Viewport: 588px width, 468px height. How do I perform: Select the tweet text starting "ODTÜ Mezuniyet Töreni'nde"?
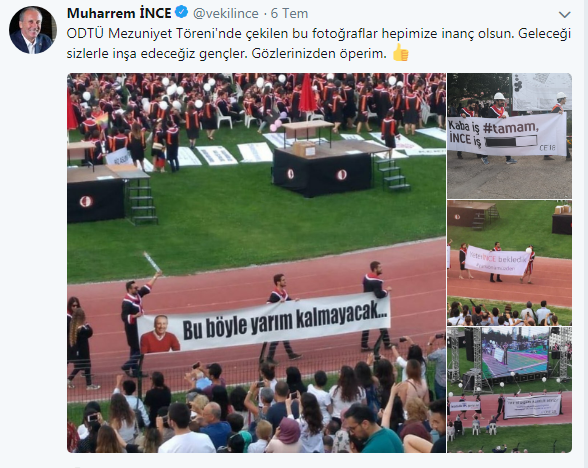click(319, 44)
